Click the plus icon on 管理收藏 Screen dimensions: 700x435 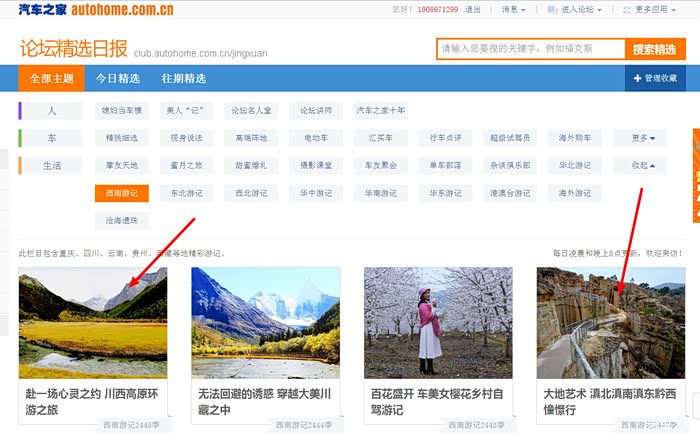[x=637, y=78]
